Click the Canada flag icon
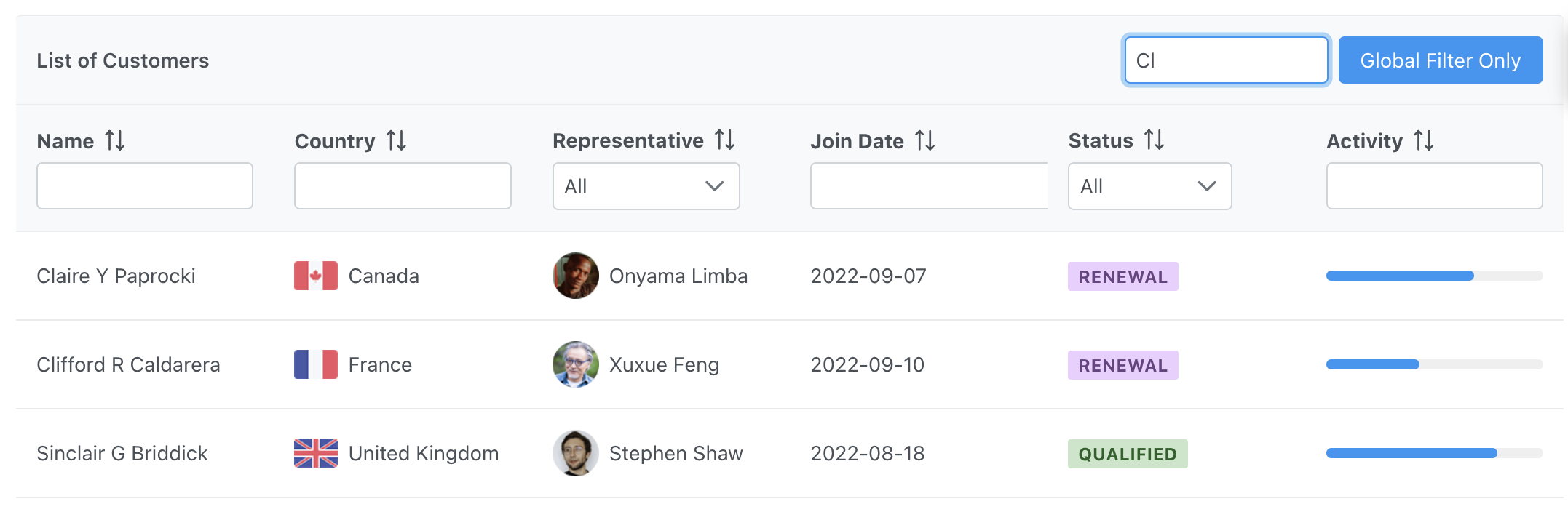Screen dimensions: 1568x512 tap(315, 276)
